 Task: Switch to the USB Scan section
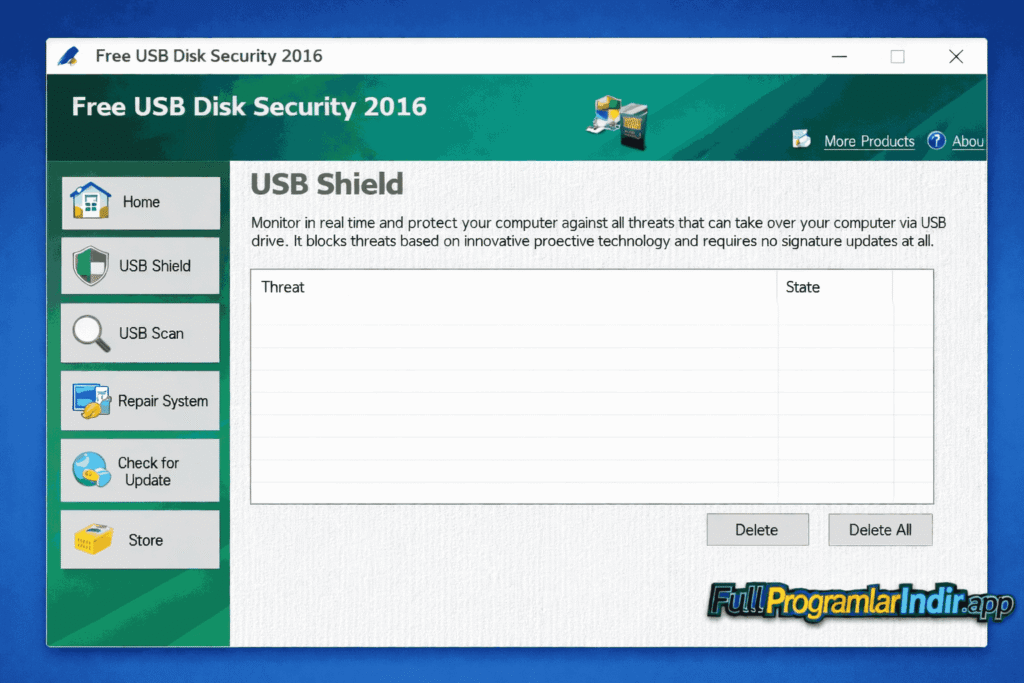point(140,333)
